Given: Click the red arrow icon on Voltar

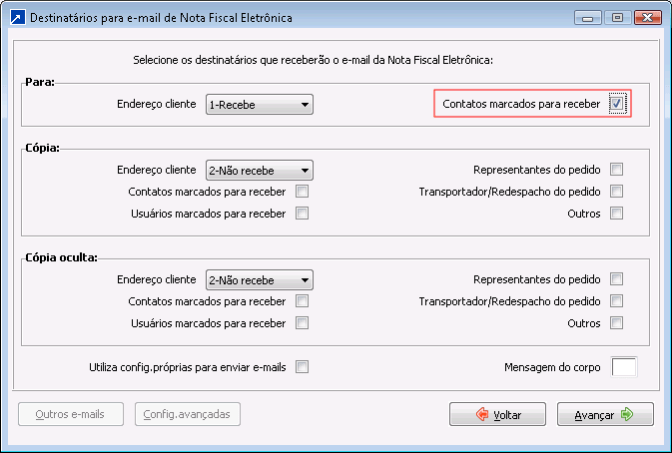Looking at the screenshot, I should click(x=482, y=414).
